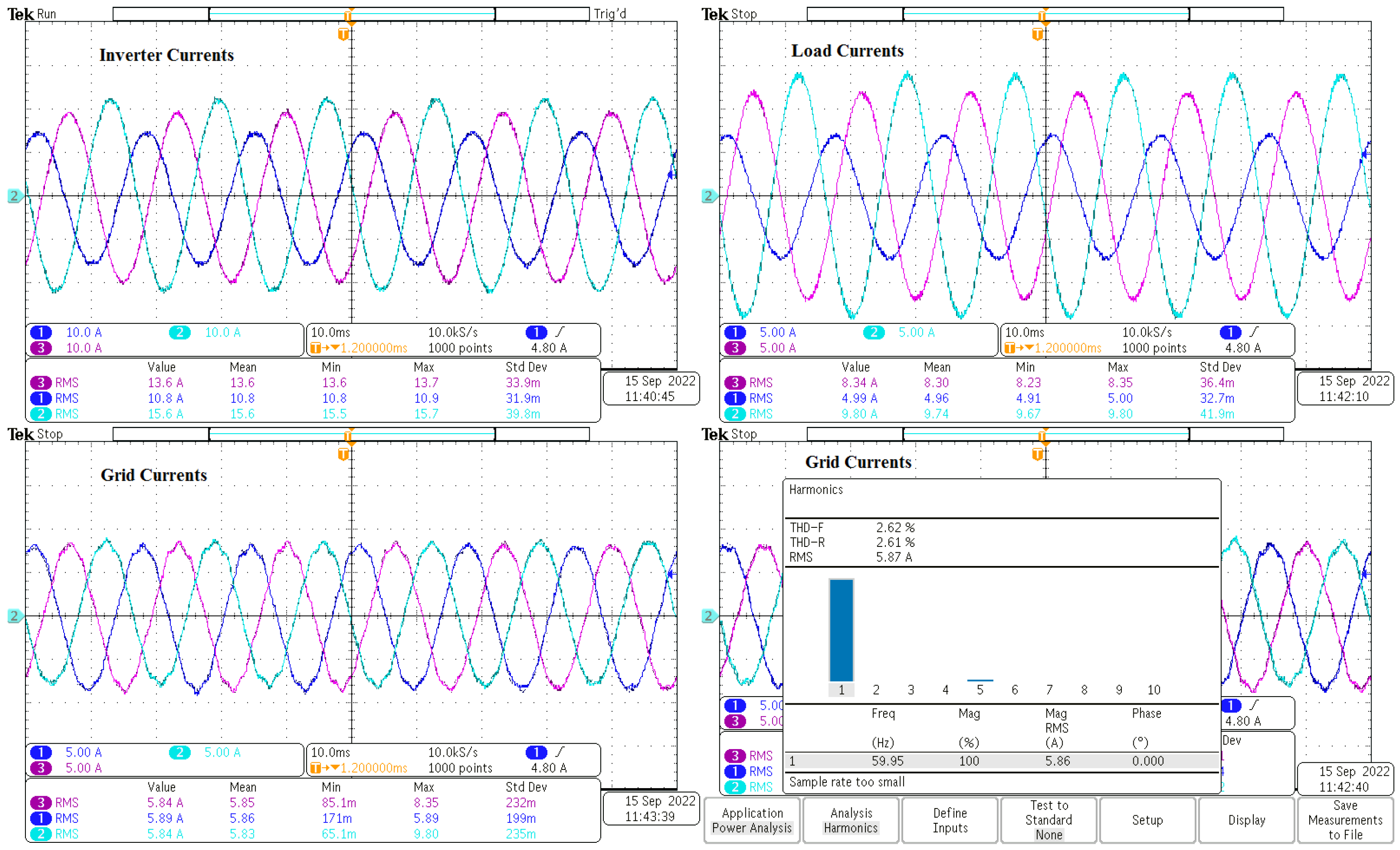Select harmonic number 5 in chart
The width and height of the screenshot is (1400, 850).
[980, 690]
